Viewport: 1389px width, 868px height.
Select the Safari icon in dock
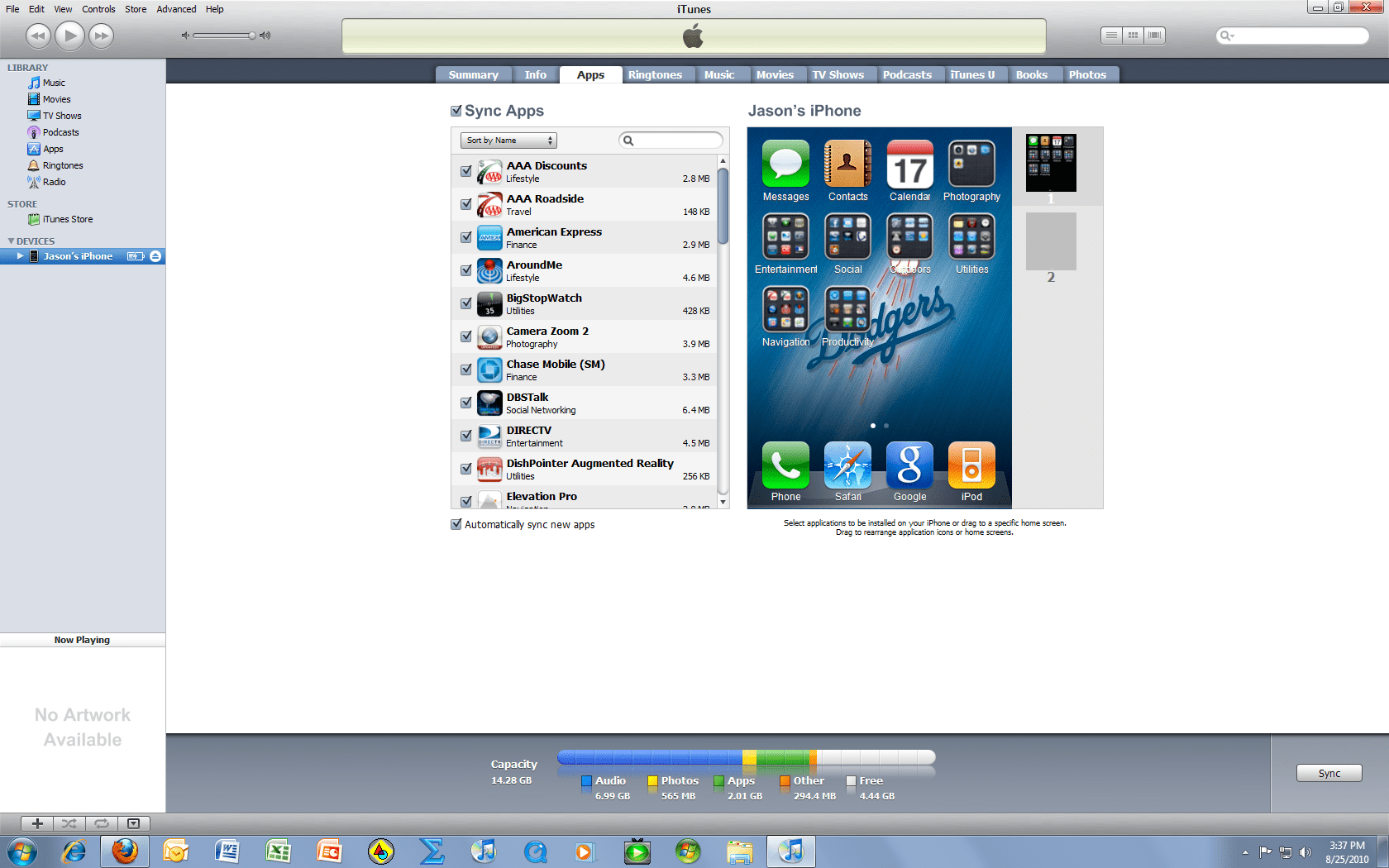click(847, 465)
